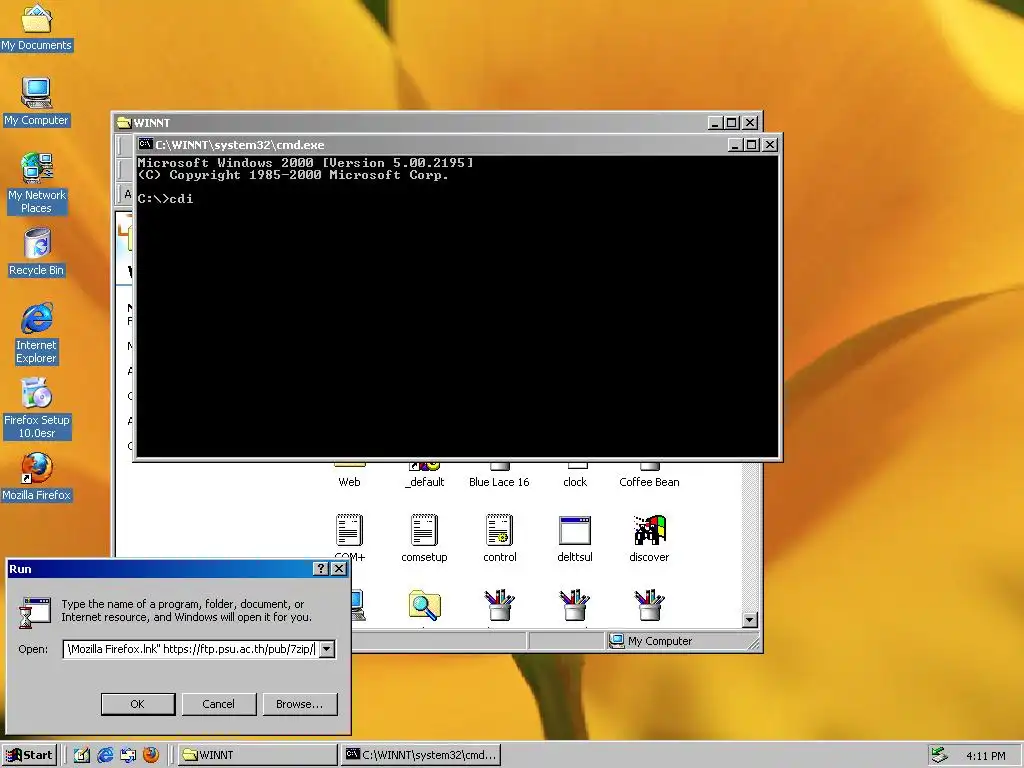
Task: Expand the Open combo box dropdown in Run
Action: 327,649
